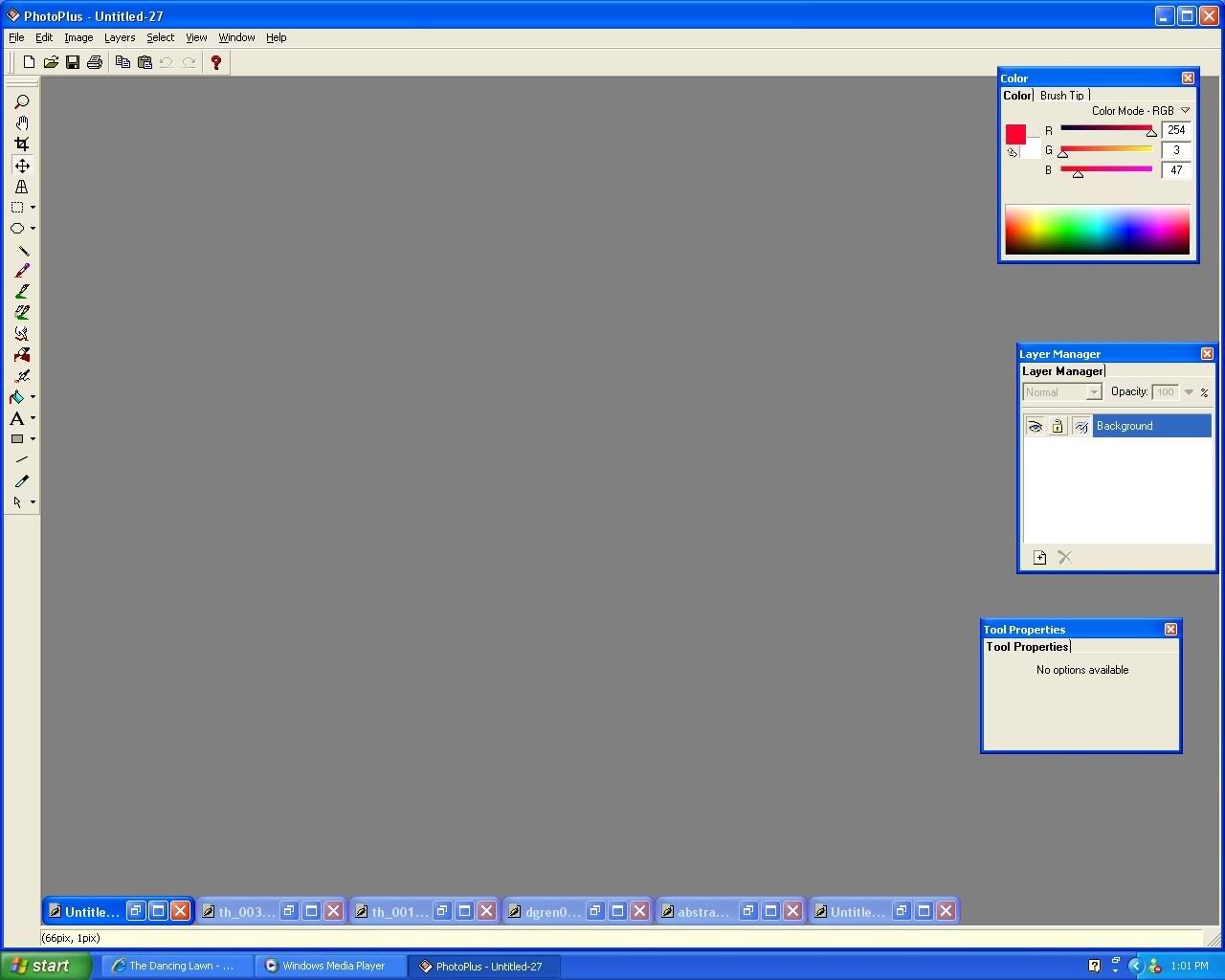Open the Edit menu

tap(44, 37)
